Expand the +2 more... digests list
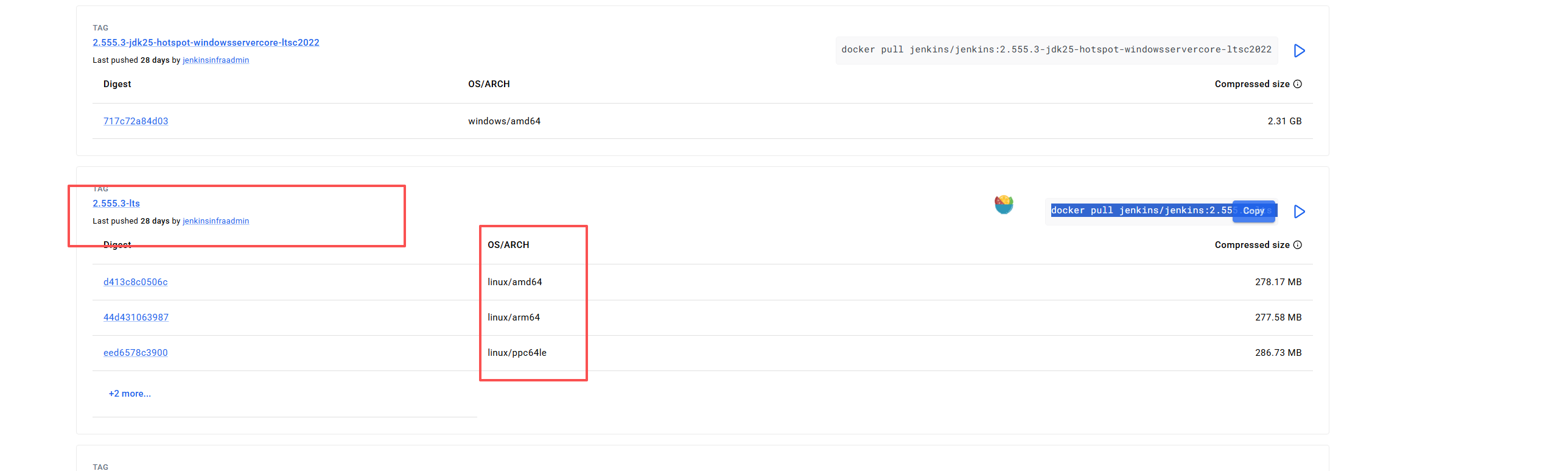The width and height of the screenshot is (1568, 471). (x=130, y=394)
